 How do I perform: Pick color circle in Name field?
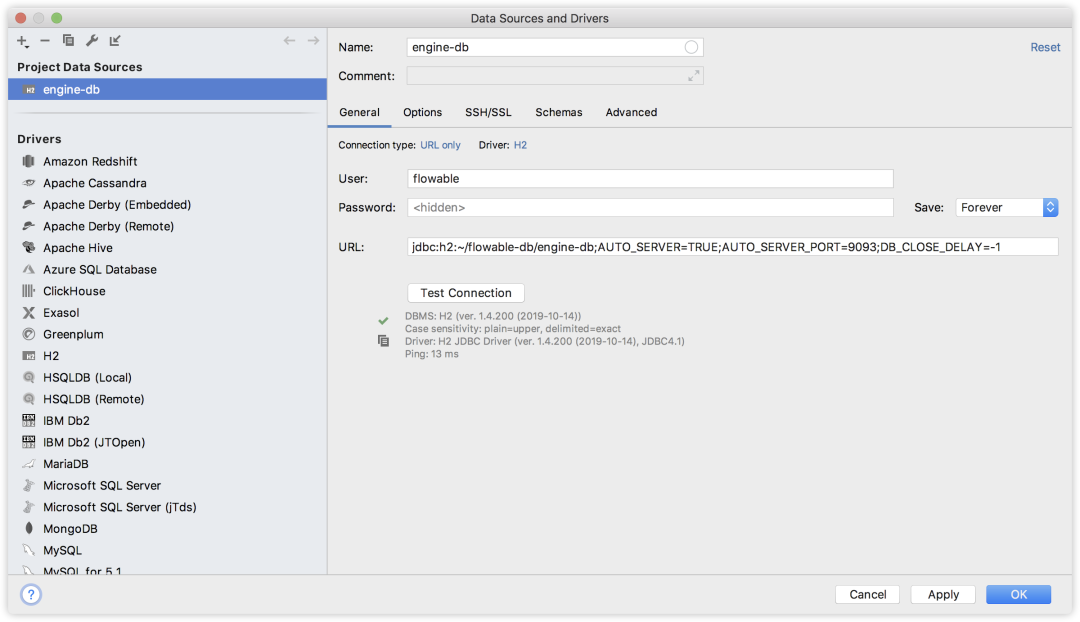[x=691, y=47]
